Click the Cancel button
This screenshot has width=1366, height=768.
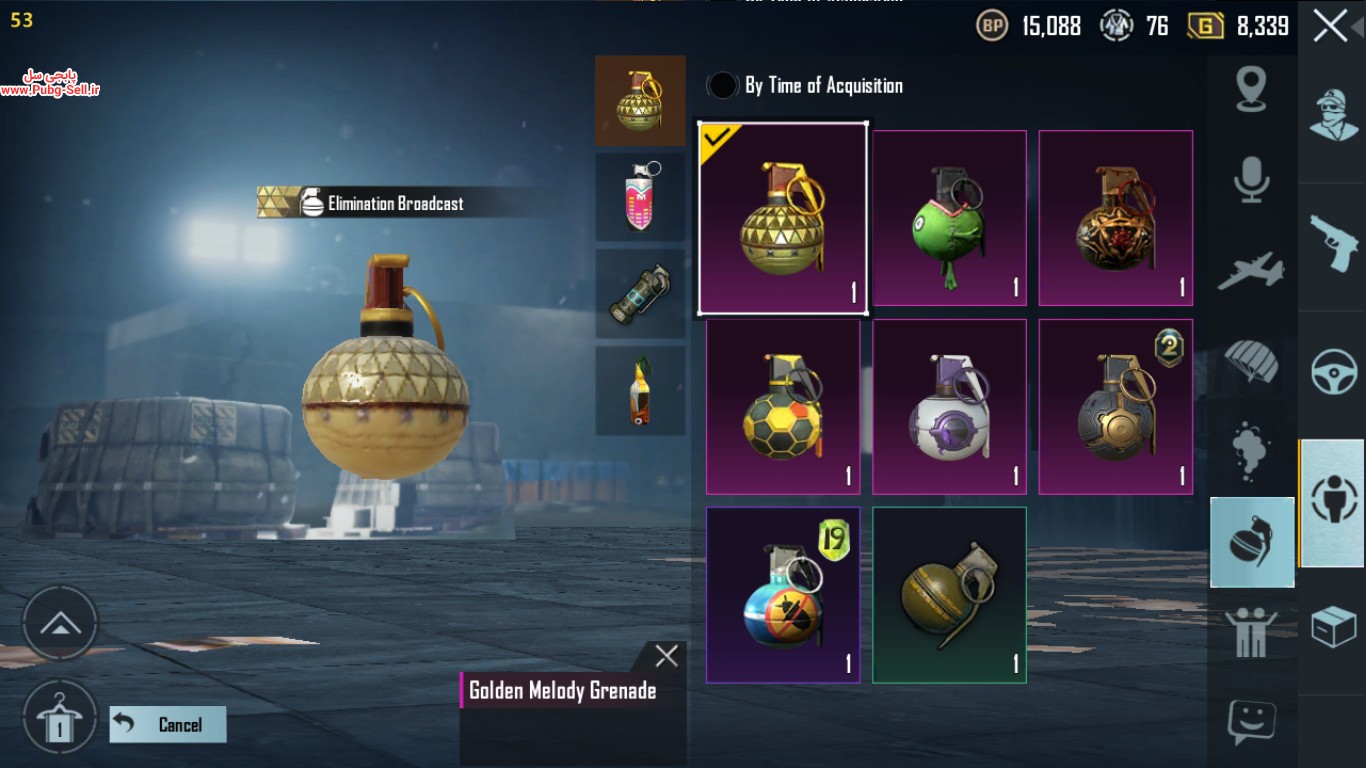[168, 724]
